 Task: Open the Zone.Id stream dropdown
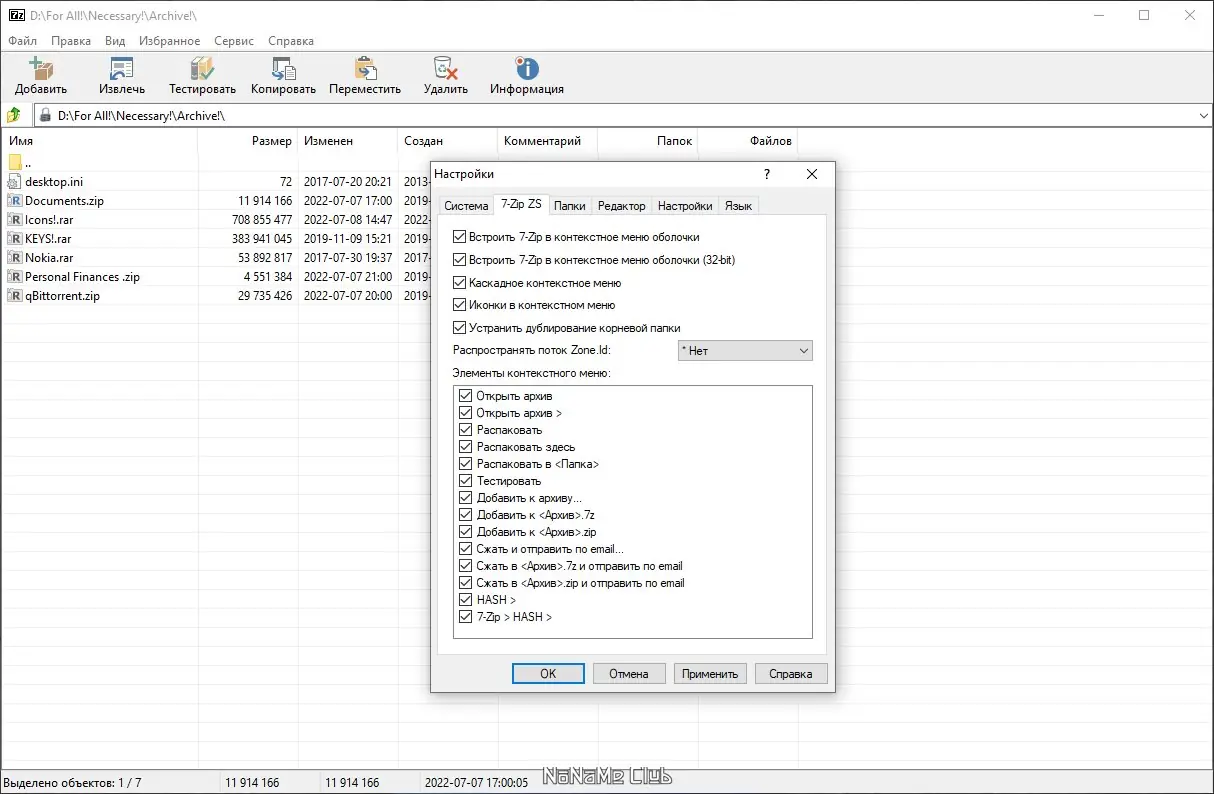[x=745, y=351]
